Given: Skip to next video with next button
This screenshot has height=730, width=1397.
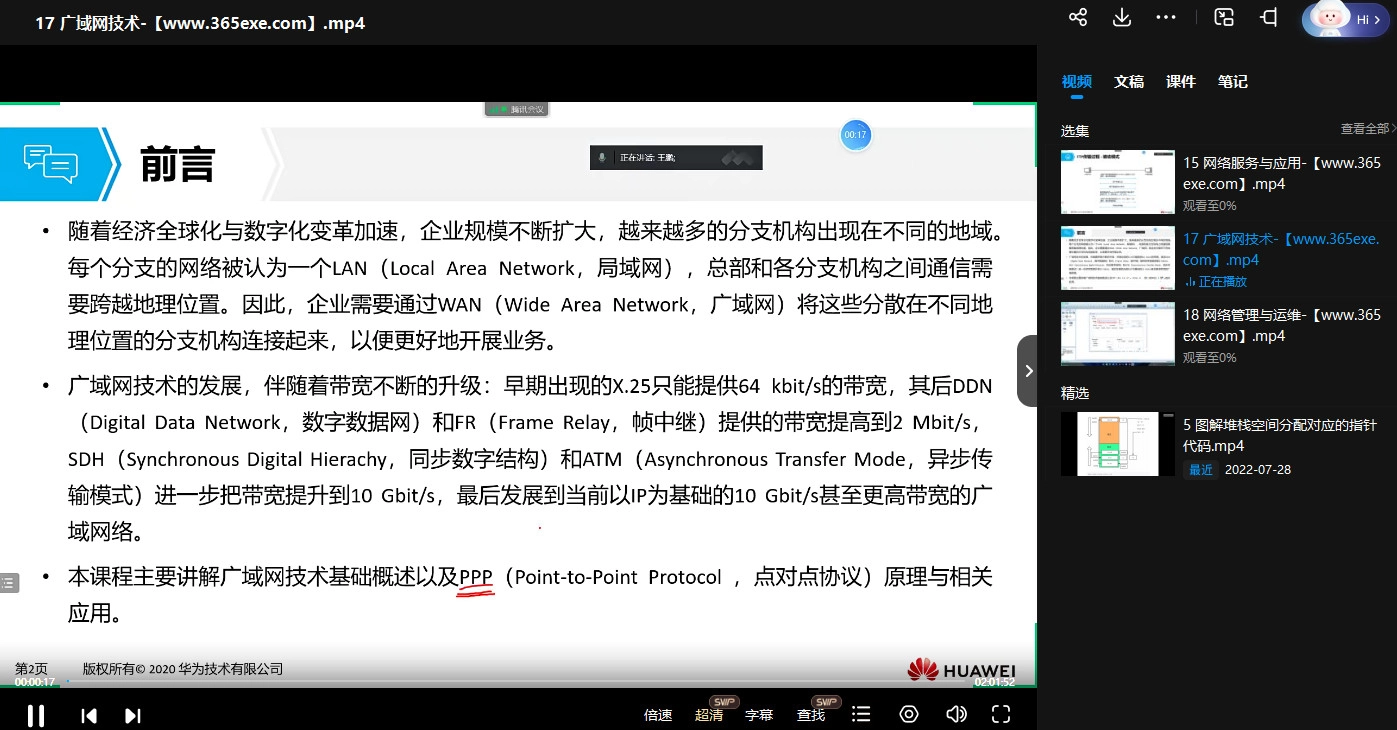Looking at the screenshot, I should tap(133, 715).
